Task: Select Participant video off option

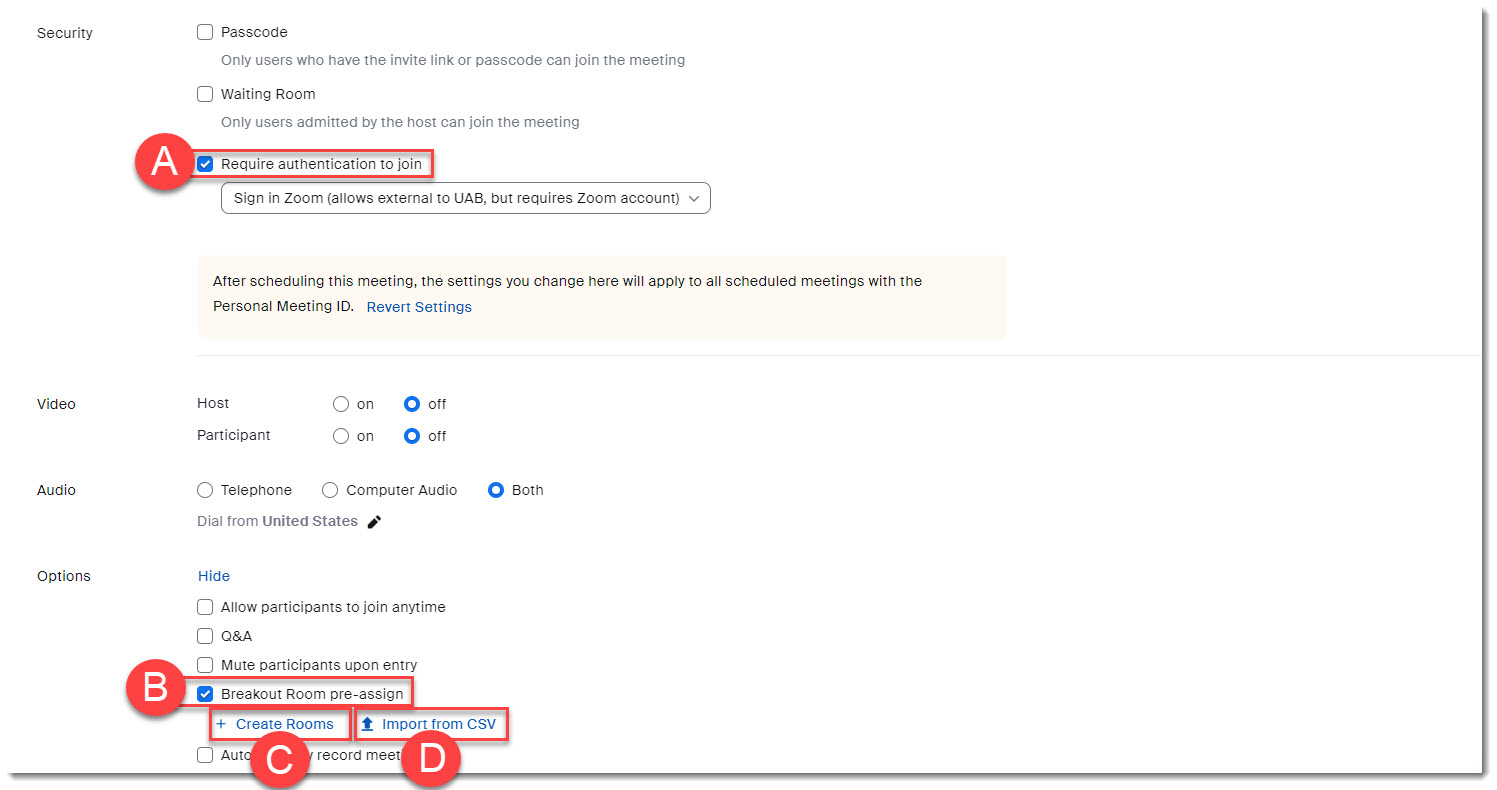Action: 412,436
